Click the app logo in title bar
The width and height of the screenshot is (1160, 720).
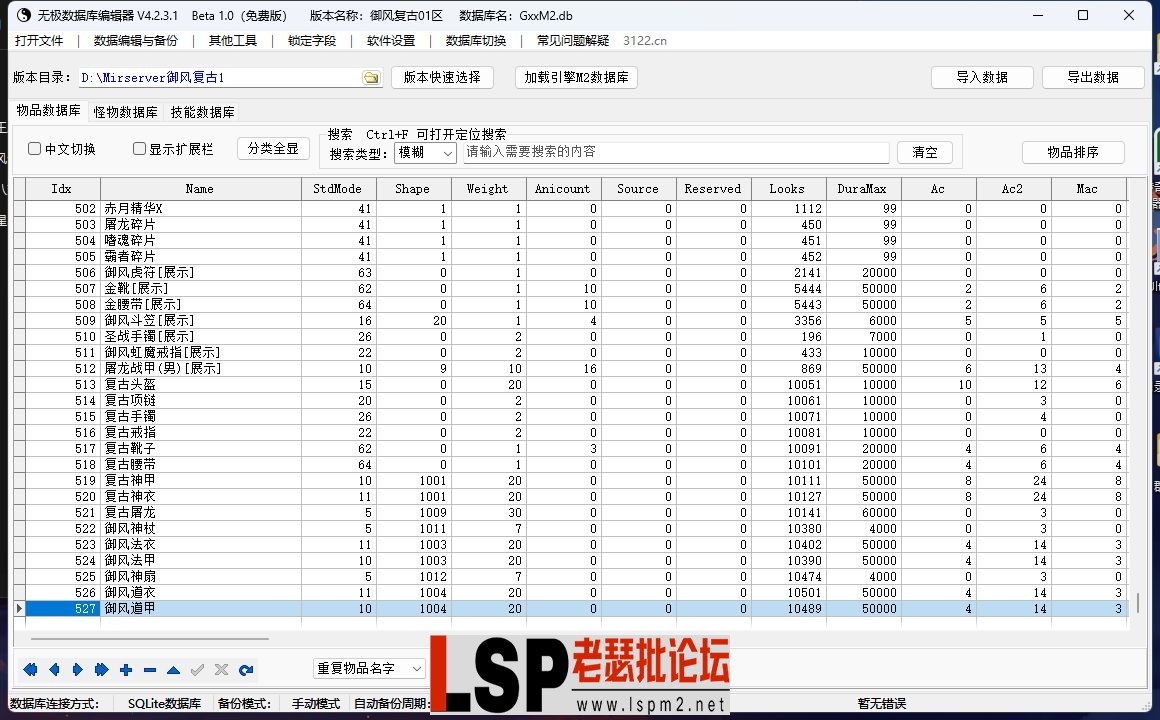tap(24, 15)
